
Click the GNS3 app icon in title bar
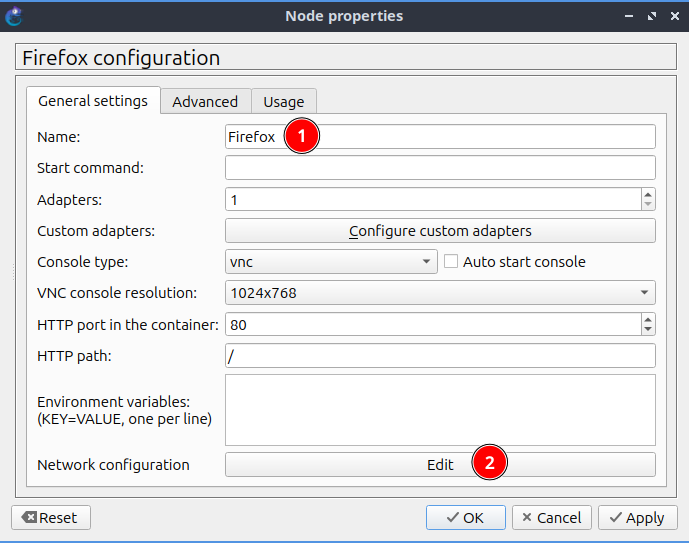pos(15,15)
